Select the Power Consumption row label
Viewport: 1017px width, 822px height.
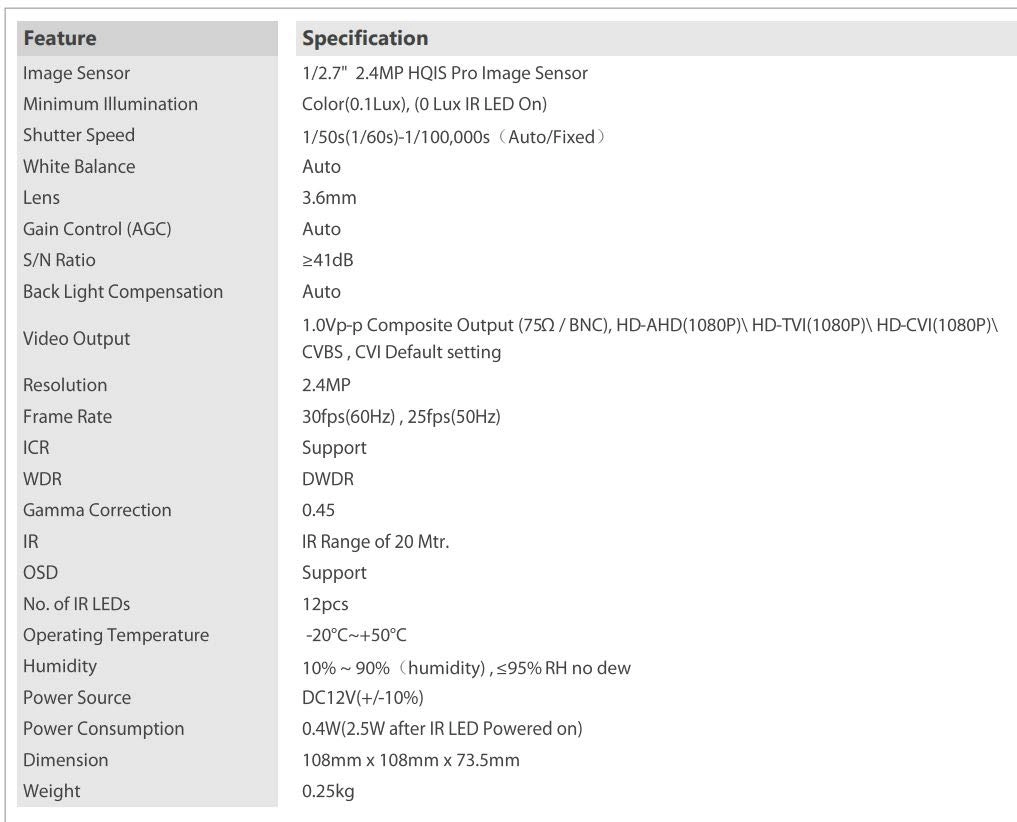(103, 729)
